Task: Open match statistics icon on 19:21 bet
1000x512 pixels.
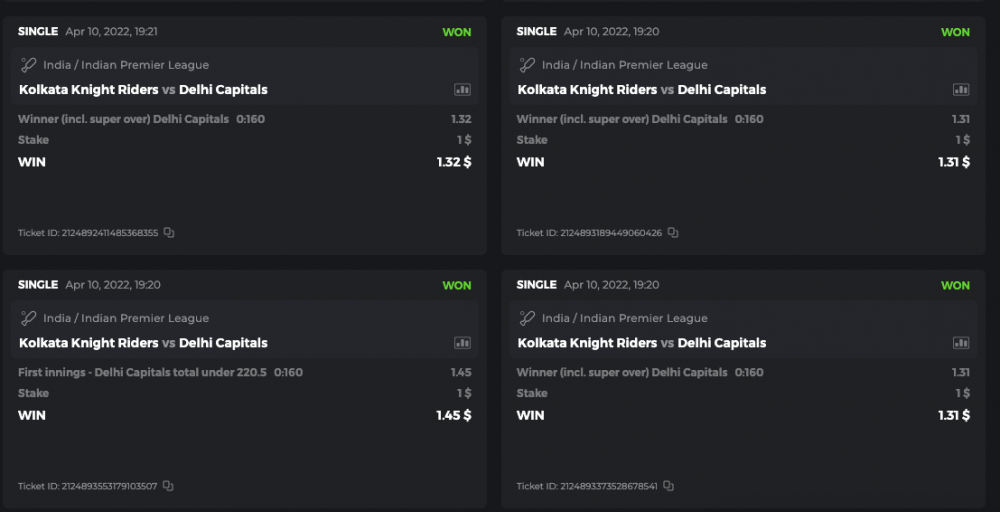Action: coord(462,90)
